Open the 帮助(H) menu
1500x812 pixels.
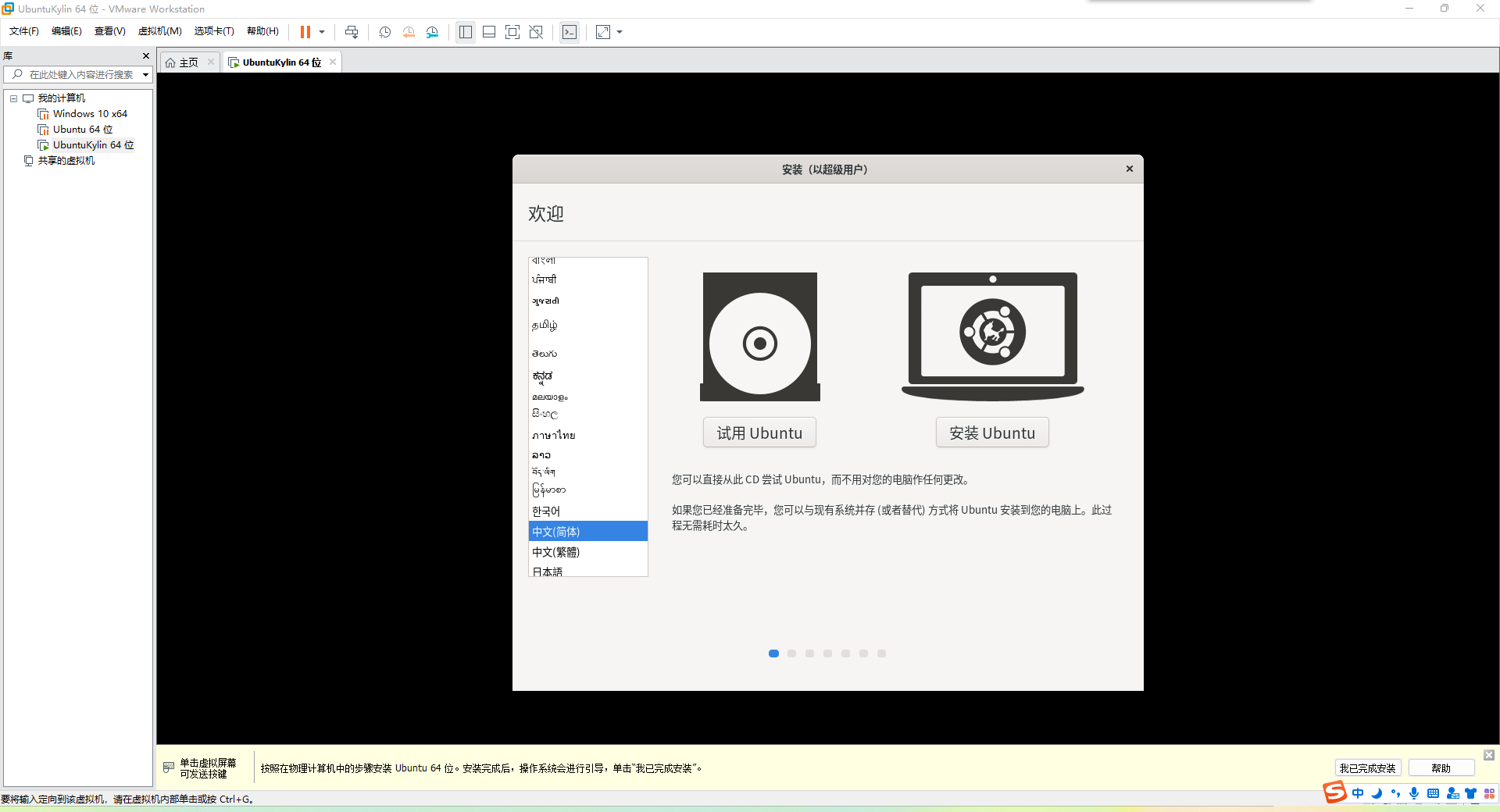coord(262,31)
